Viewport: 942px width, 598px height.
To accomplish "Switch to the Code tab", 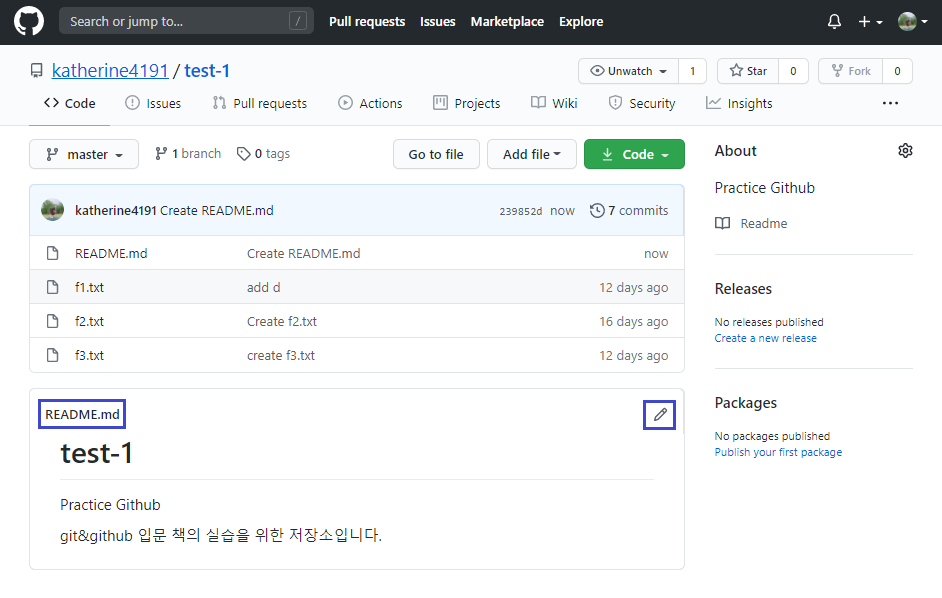I will click(70, 103).
